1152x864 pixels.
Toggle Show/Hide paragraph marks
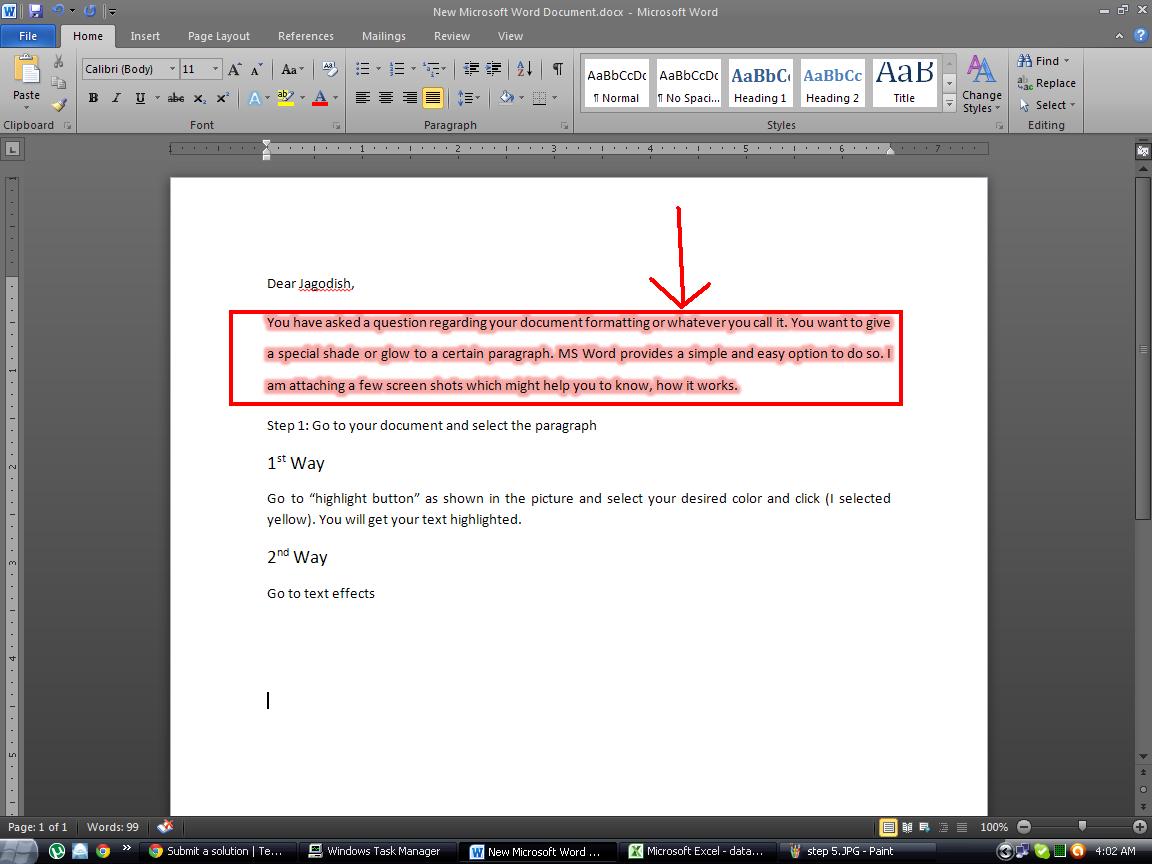tap(556, 68)
